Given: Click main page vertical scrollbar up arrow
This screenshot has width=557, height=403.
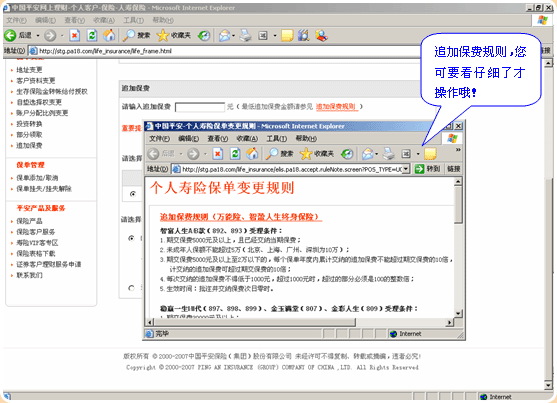Looking at the screenshot, I should coord(548,63).
